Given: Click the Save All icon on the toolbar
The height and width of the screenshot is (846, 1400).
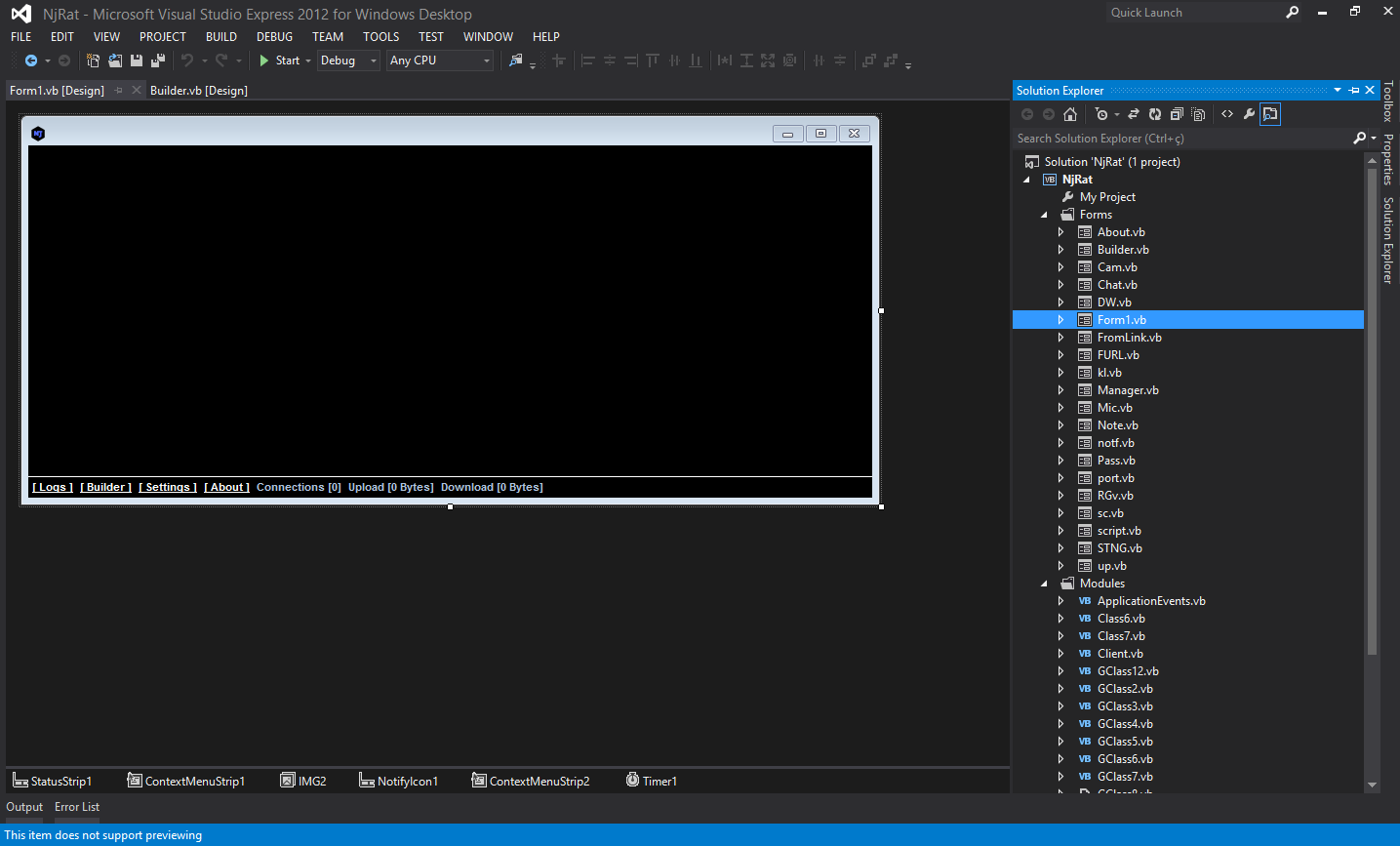Looking at the screenshot, I should 157,60.
